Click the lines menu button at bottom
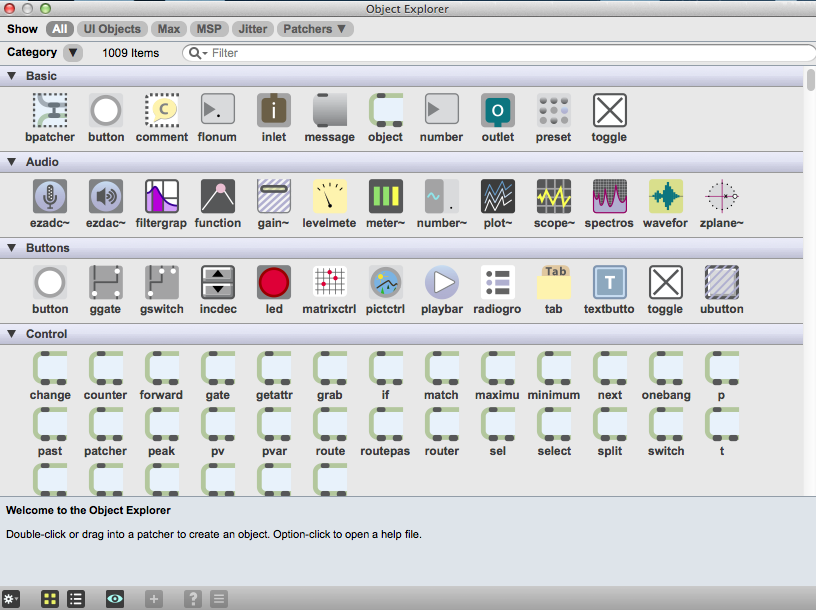Viewport: 816px width, 610px height. 219,599
